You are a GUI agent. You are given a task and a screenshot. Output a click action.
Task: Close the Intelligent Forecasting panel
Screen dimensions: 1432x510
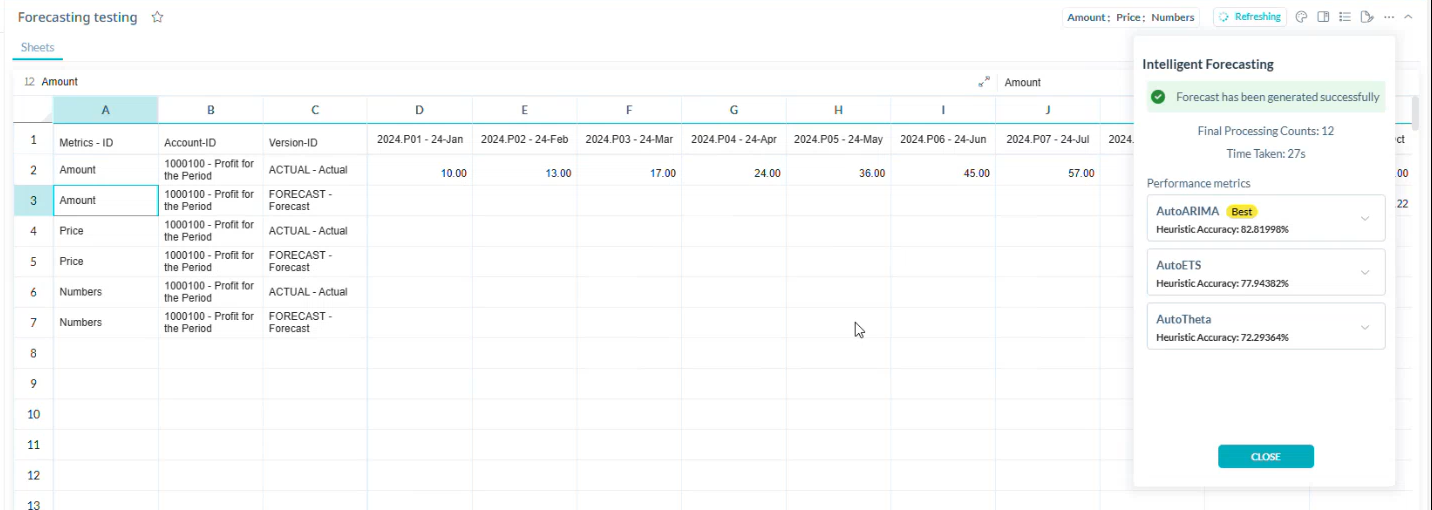[1265, 457]
